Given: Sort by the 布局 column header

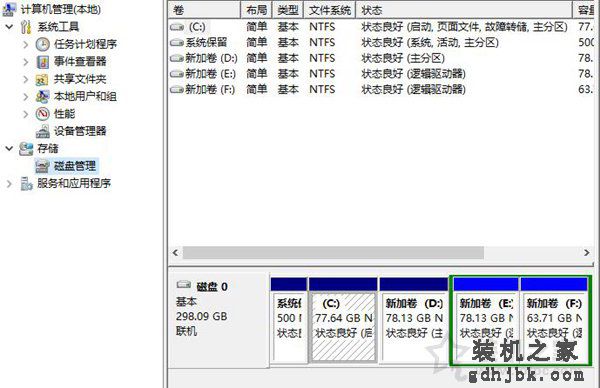Looking at the screenshot, I should (256, 10).
